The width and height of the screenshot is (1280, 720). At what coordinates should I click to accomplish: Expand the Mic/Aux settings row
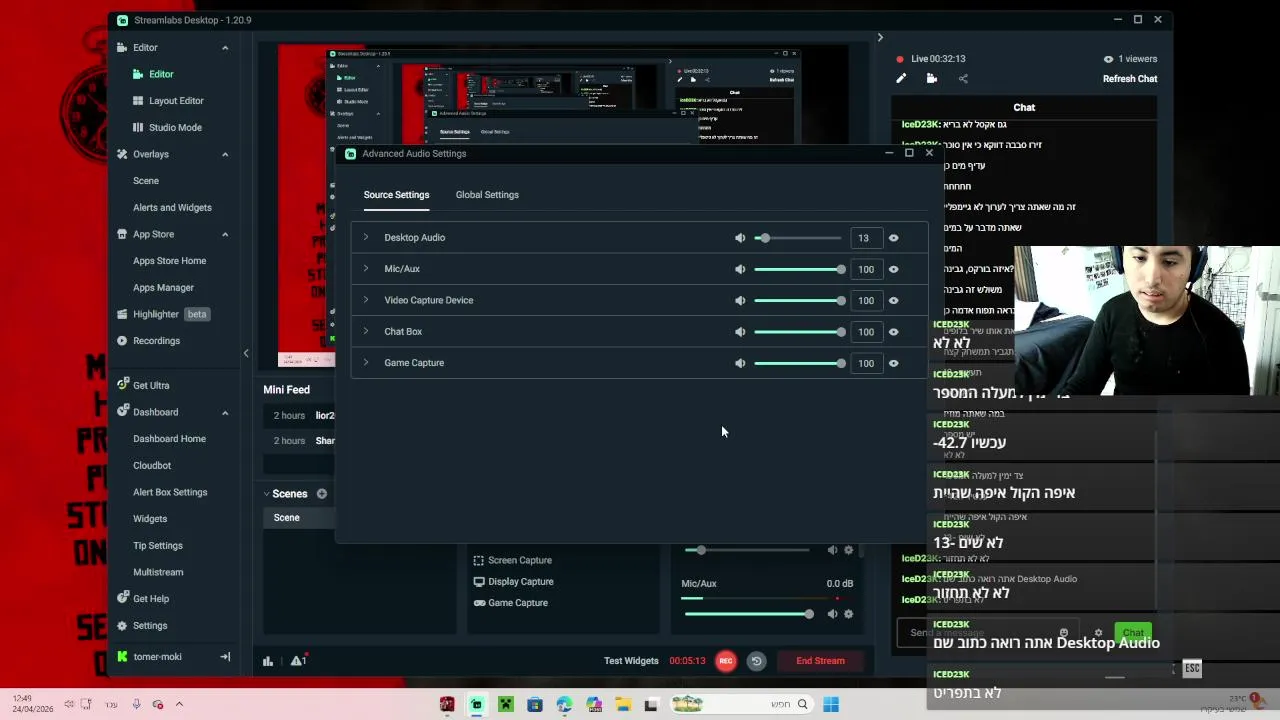click(x=366, y=268)
